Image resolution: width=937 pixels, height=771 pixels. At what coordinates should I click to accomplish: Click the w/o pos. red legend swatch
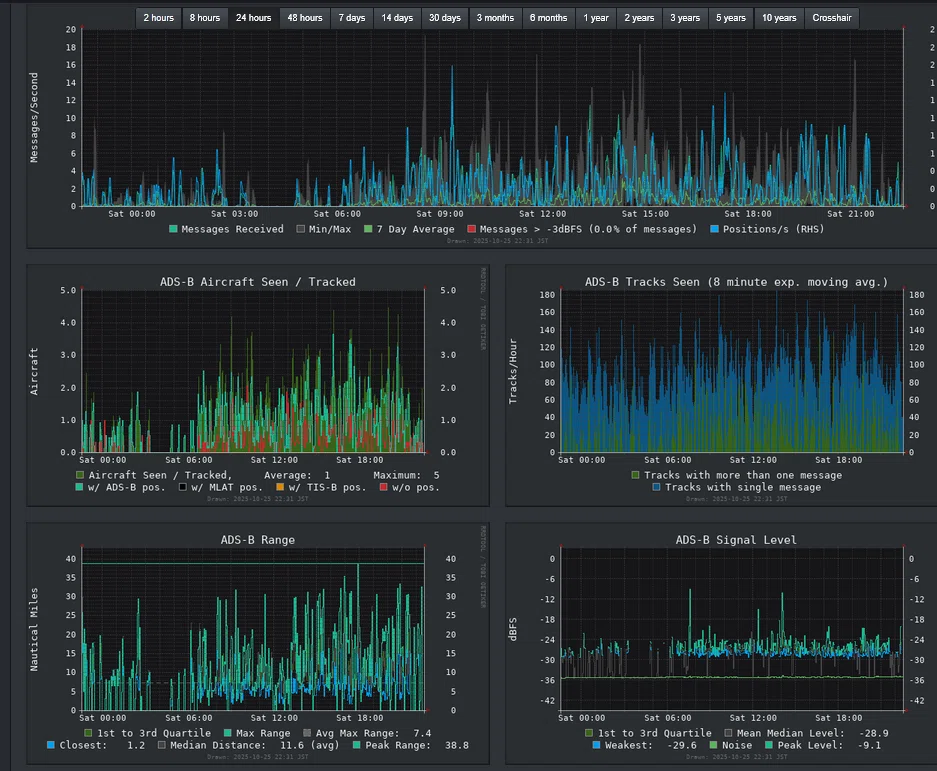tap(383, 487)
